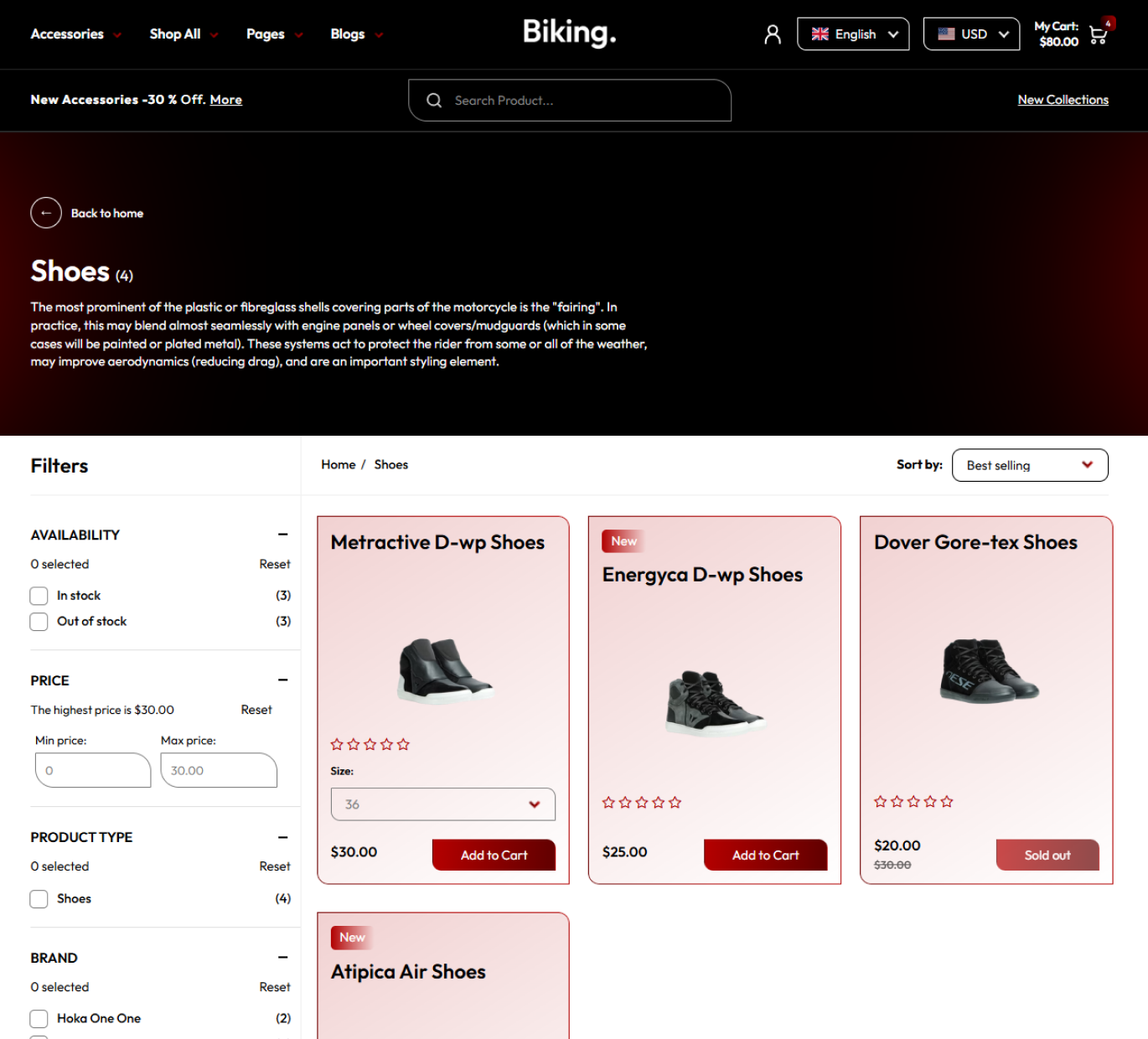Open the Shop All menu
Image resolution: width=1148 pixels, height=1039 pixels.
click(184, 34)
